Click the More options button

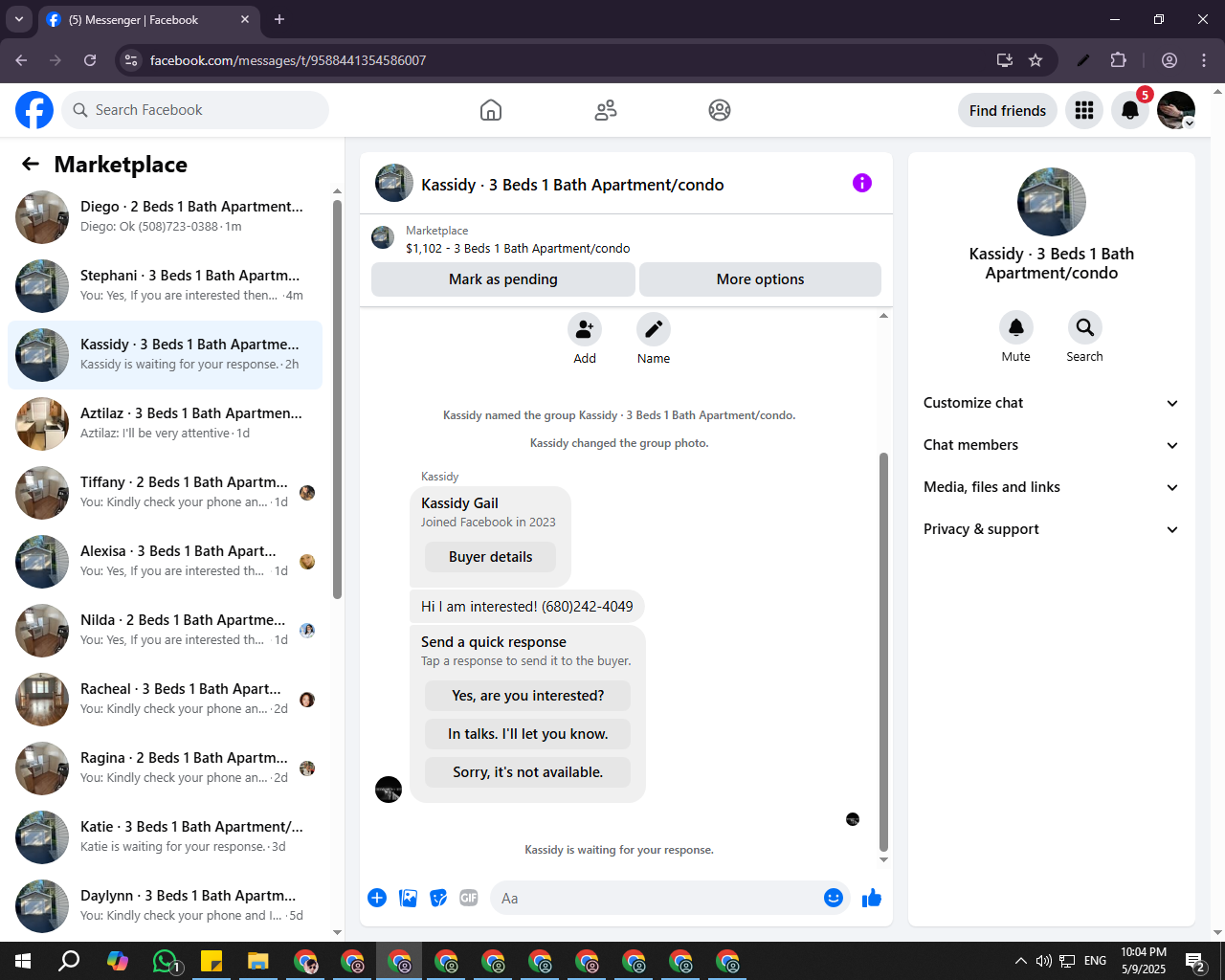(760, 279)
